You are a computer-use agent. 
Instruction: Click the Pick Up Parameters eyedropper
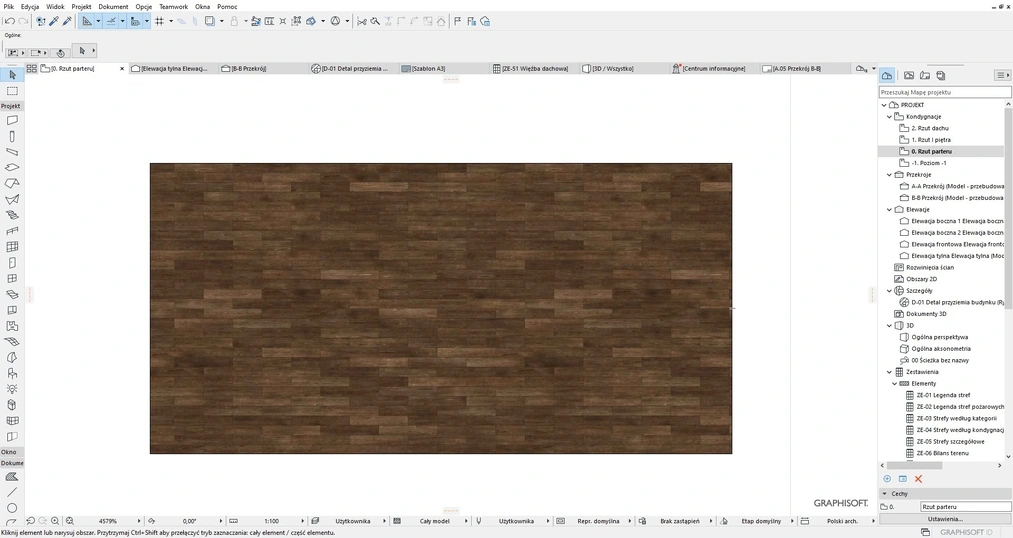point(54,21)
